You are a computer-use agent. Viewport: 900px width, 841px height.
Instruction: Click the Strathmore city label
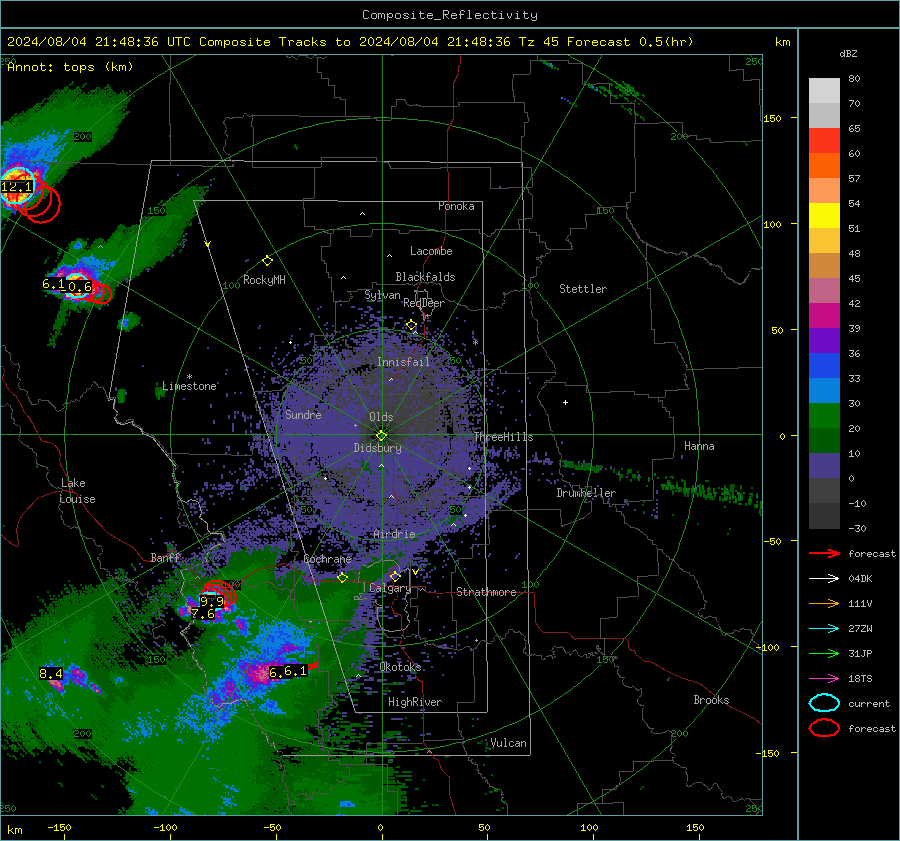tap(486, 592)
